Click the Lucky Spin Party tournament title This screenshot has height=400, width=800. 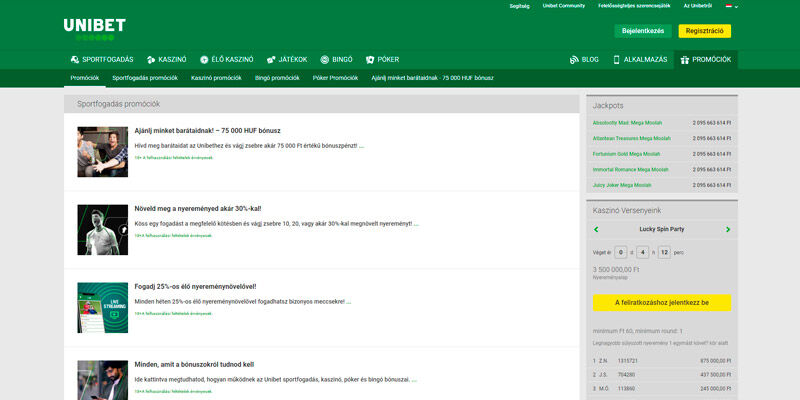[x=662, y=230]
